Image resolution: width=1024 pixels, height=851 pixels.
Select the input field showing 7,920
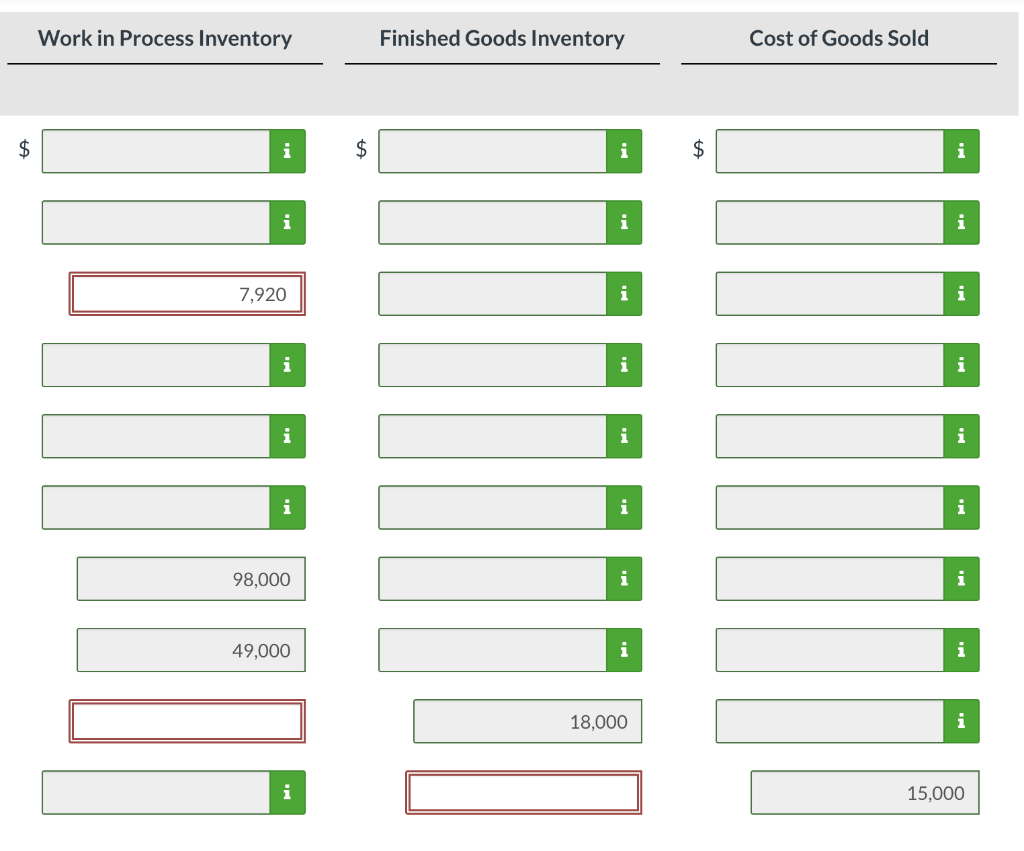point(186,293)
